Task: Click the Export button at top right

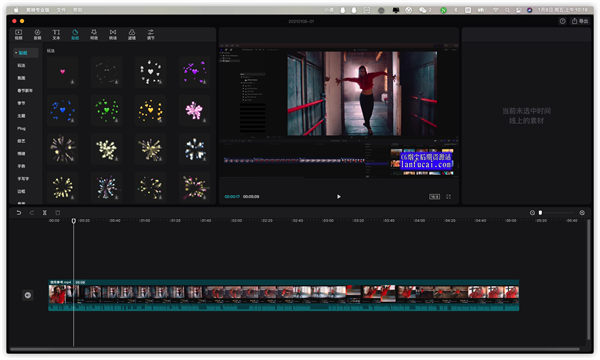Action: coord(580,21)
